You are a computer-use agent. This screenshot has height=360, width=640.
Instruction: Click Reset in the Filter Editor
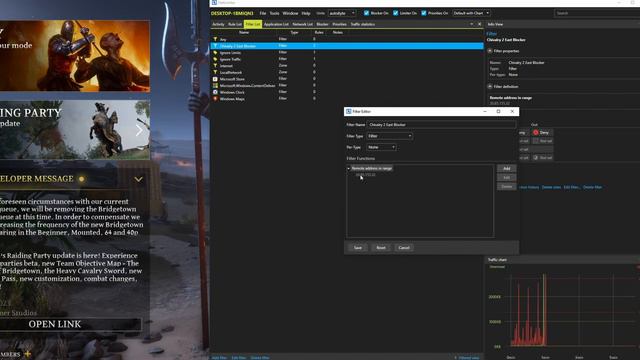pyautogui.click(x=381, y=248)
